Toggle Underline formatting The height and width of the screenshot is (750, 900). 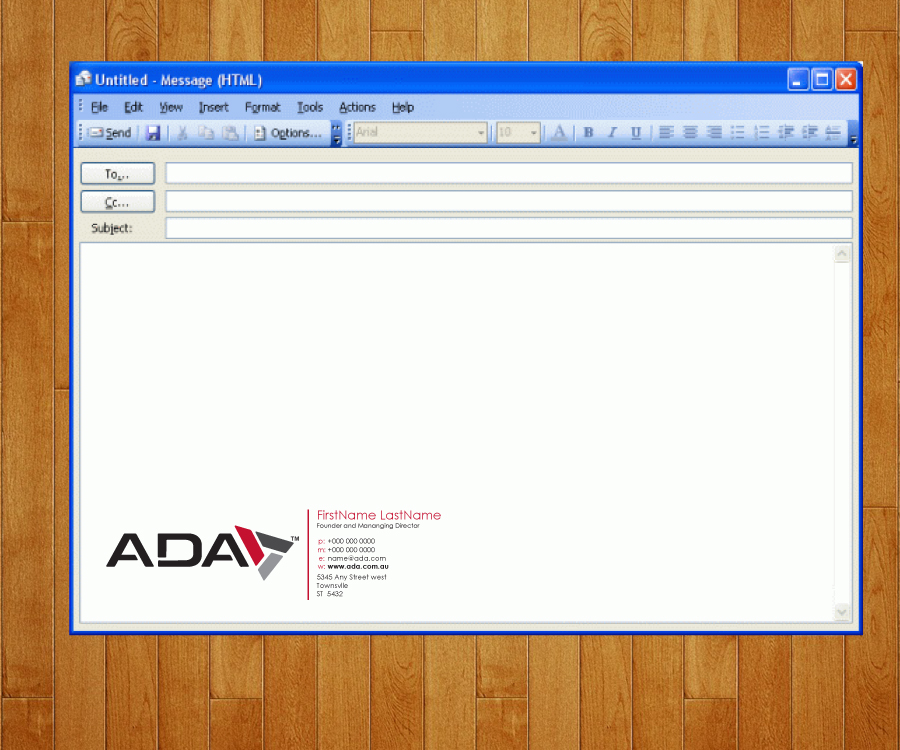tap(636, 133)
